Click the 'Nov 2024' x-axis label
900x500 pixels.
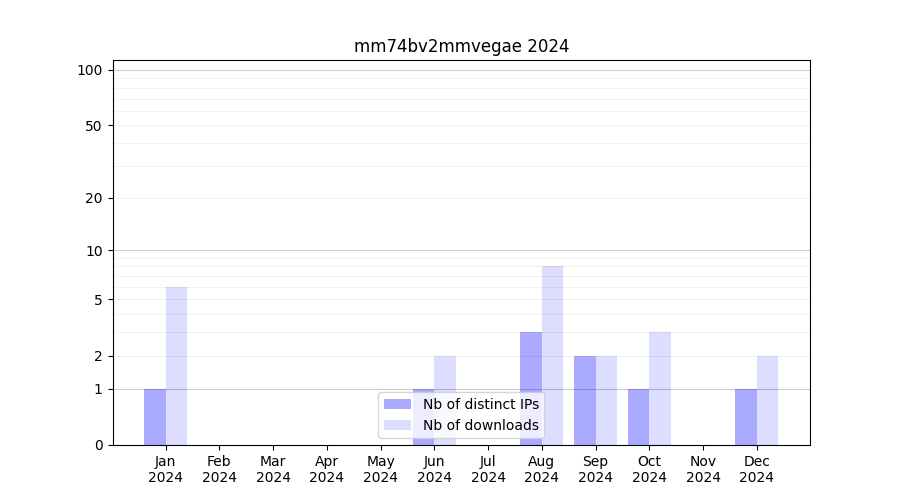pyautogui.click(x=703, y=469)
